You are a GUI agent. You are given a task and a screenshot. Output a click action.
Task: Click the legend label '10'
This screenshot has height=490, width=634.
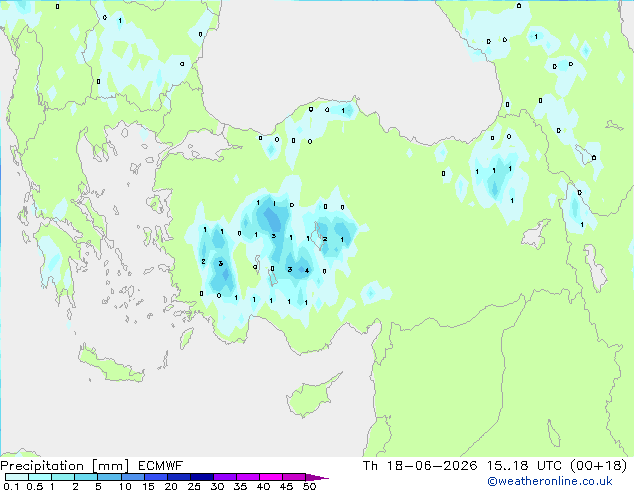point(125,486)
